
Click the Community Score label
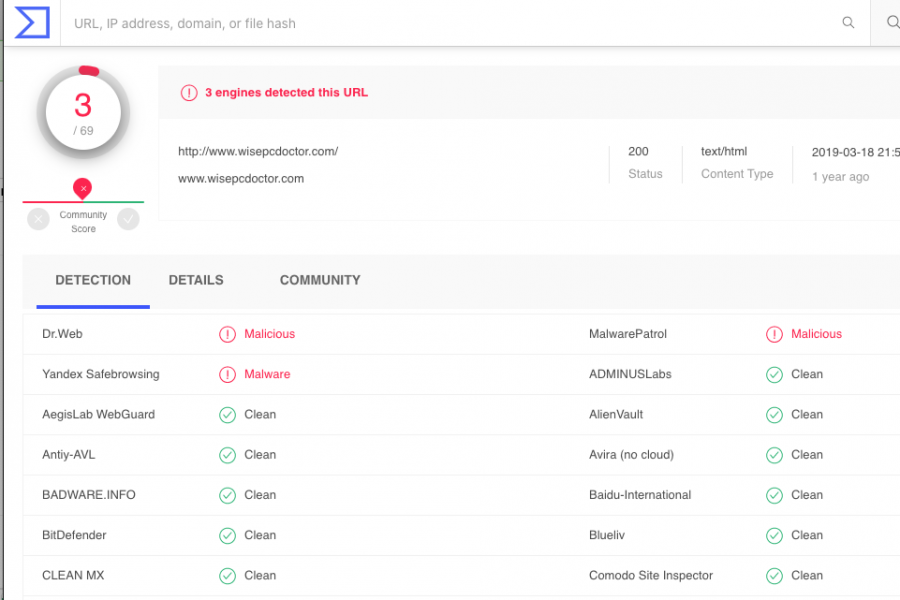tap(83, 222)
